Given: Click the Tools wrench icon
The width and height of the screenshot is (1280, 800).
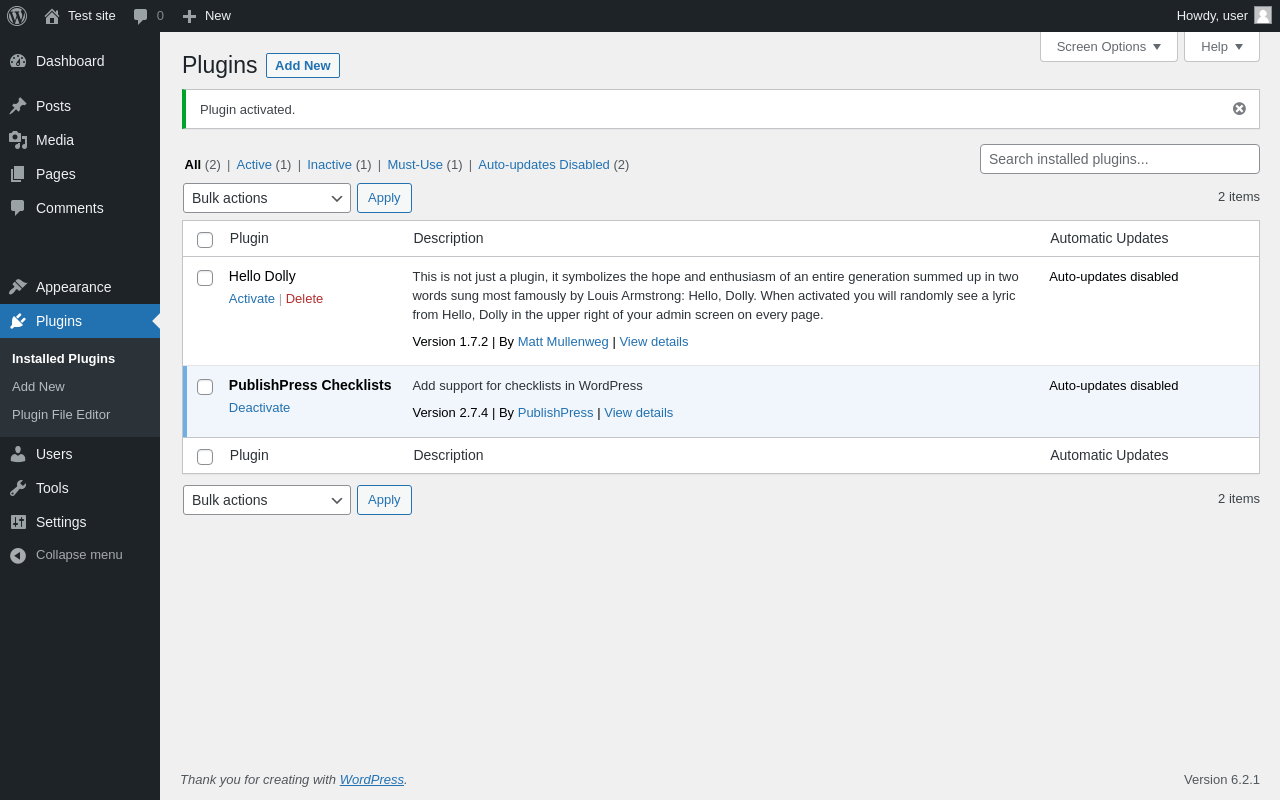Looking at the screenshot, I should (18, 488).
